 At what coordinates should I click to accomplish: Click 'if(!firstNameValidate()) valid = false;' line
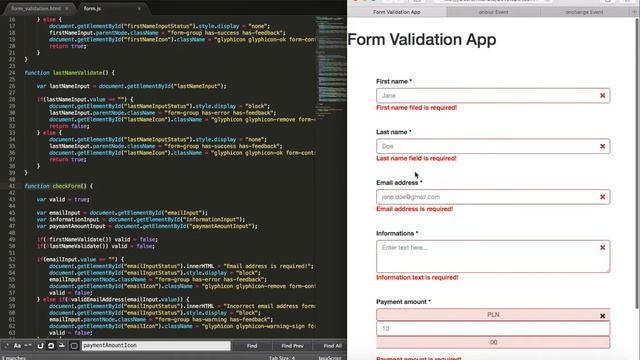coord(97,240)
